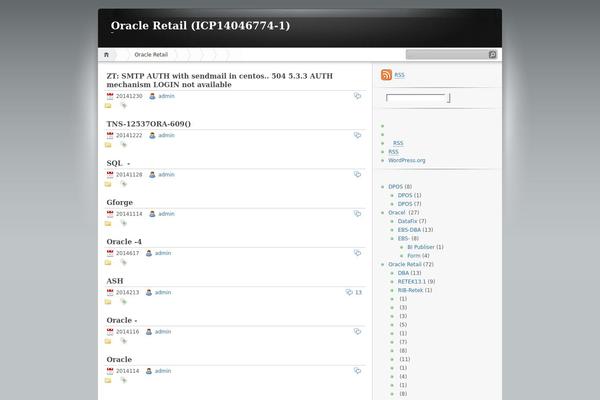
Task: Open the admin author link on the ASH post
Action: 163,292
